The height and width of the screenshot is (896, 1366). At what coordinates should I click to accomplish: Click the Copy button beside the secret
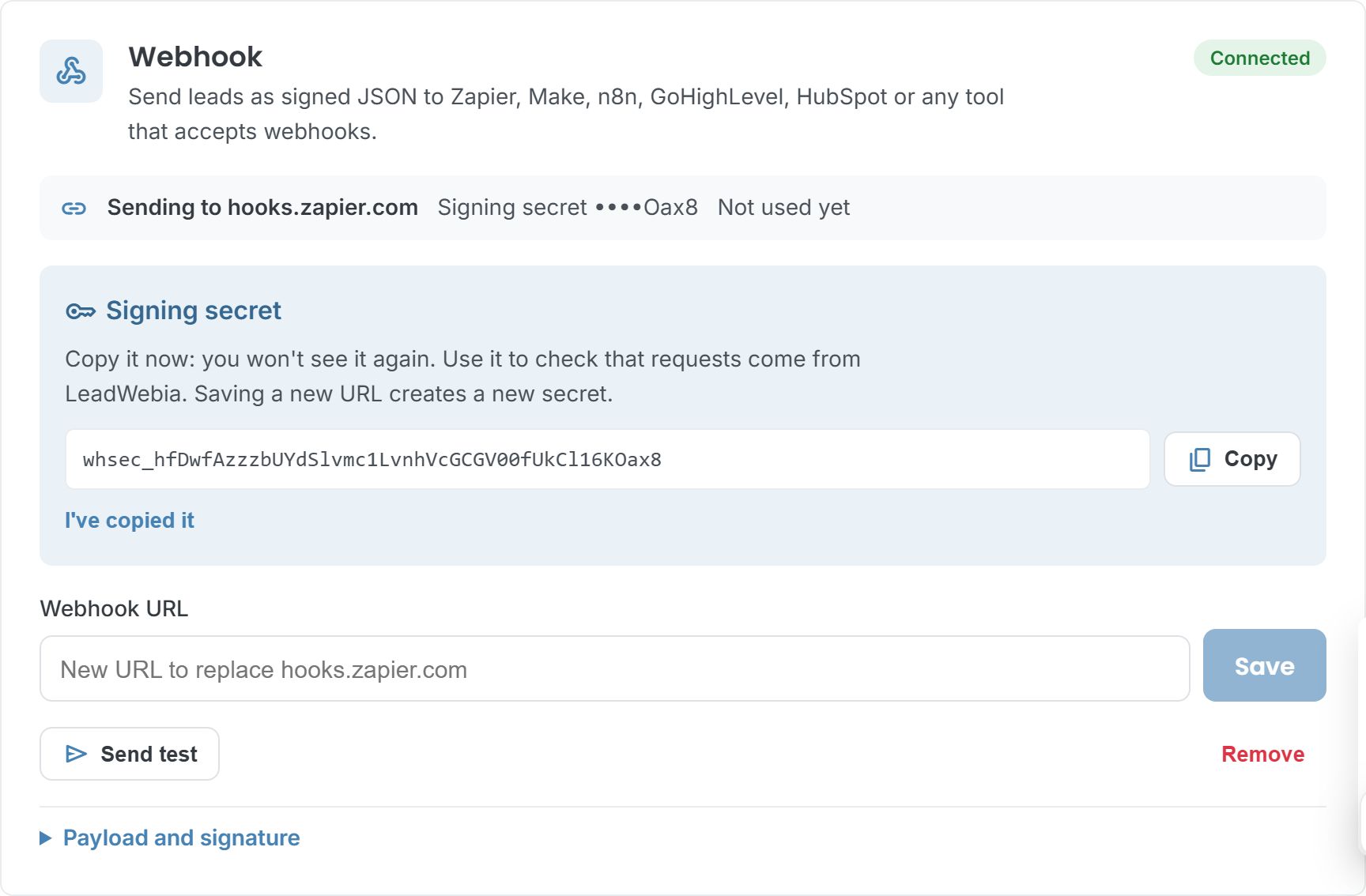[x=1232, y=459]
